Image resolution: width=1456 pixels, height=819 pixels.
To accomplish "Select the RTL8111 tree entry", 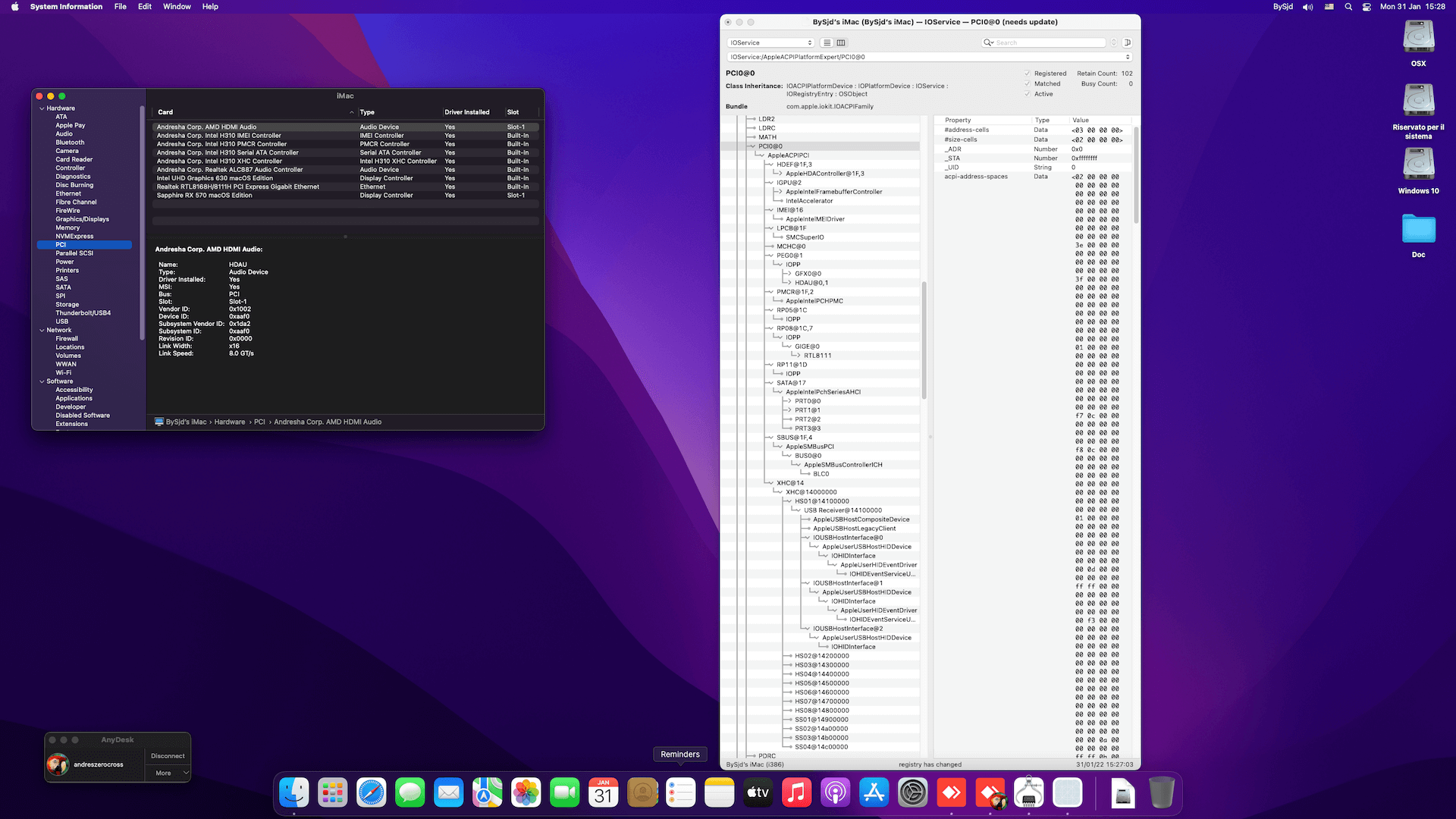I will pyautogui.click(x=817, y=356).
